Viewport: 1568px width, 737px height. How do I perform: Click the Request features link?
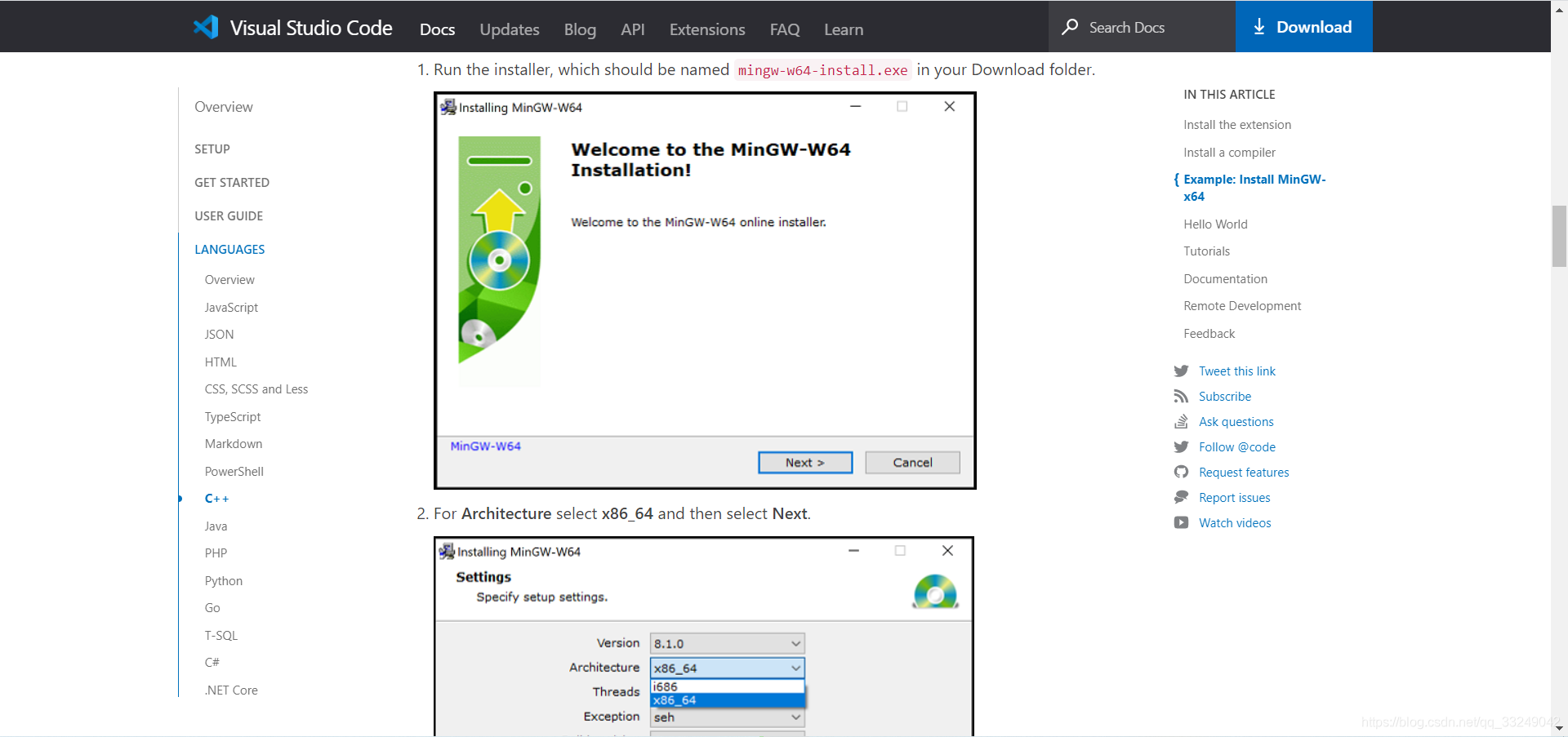point(1244,473)
